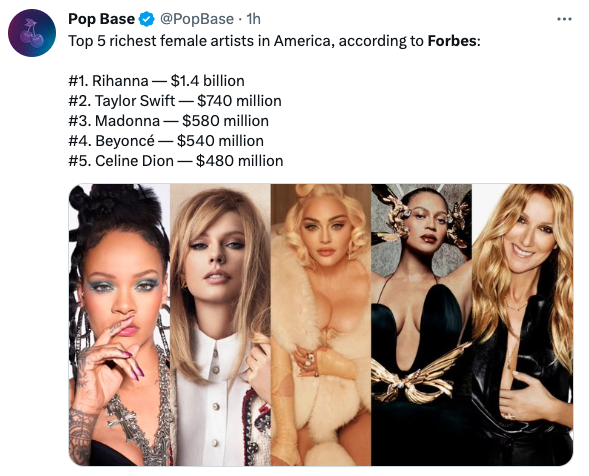589x476 pixels.
Task: Click the bold Forbes word
Action: click(452, 41)
